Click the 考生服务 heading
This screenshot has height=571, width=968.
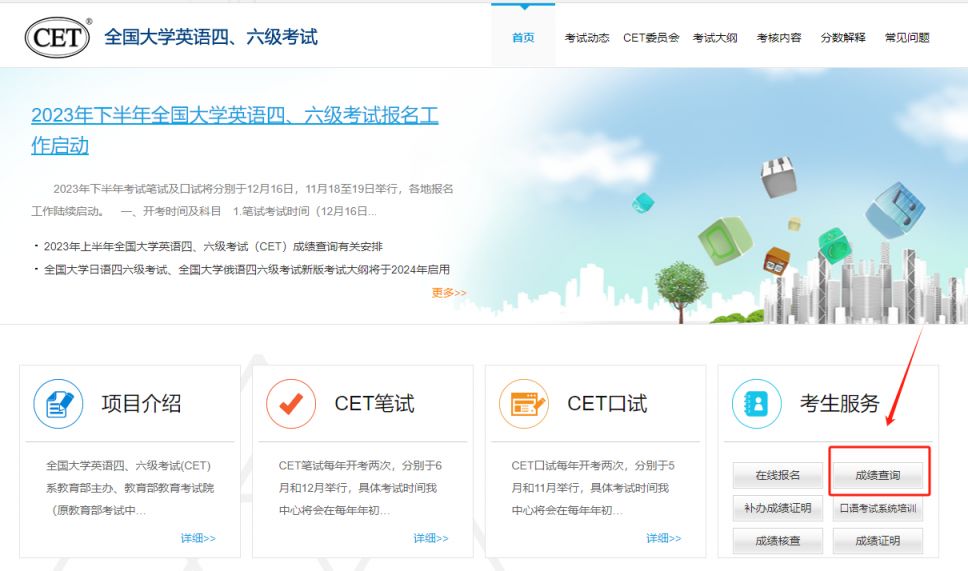(x=840, y=404)
